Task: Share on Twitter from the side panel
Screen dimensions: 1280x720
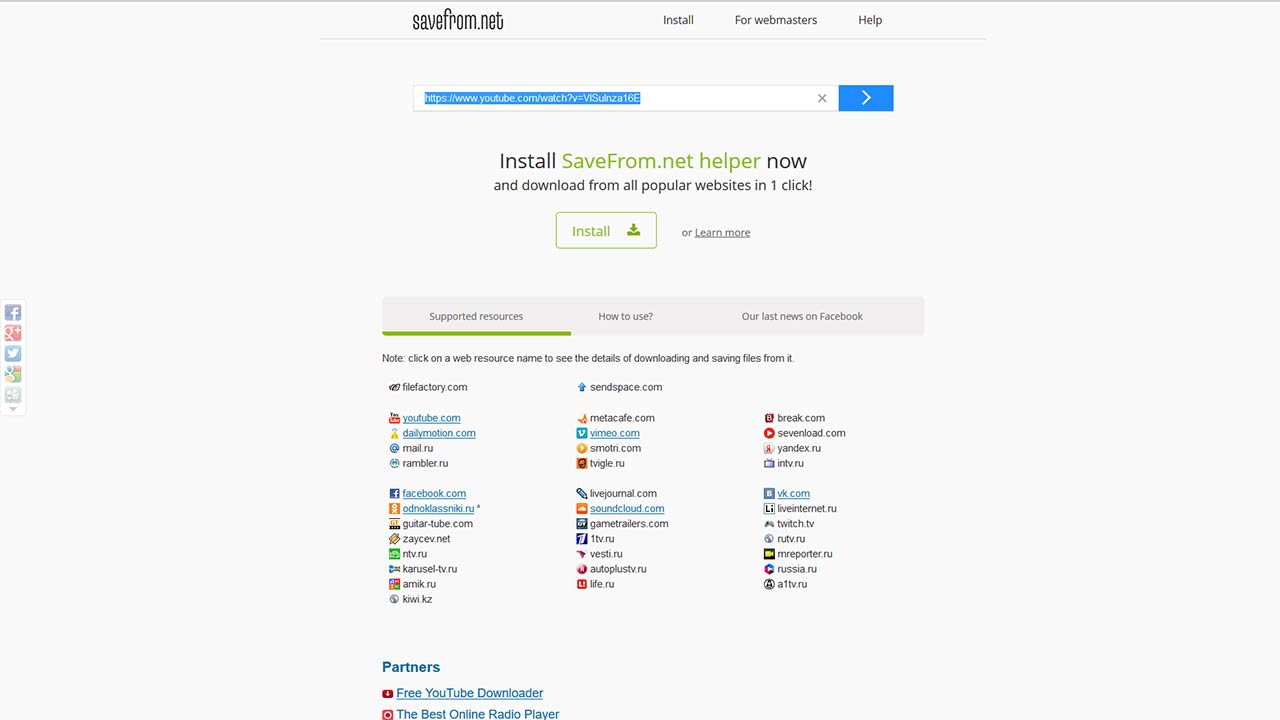Action: pos(13,354)
